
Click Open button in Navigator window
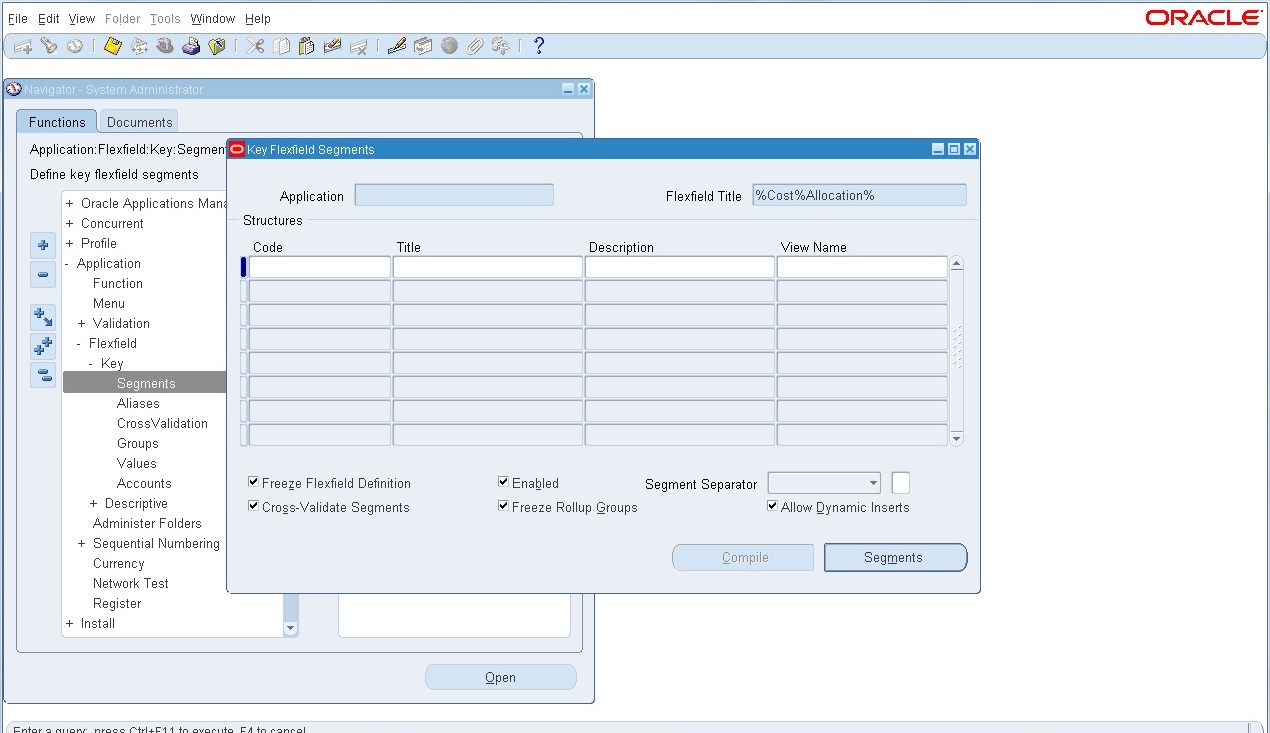(x=501, y=677)
